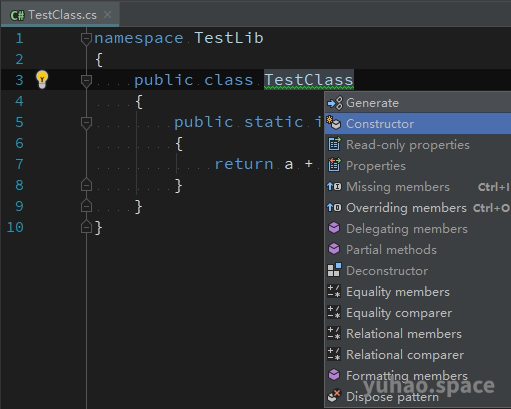Viewport: 511px width, 409px height.
Task: Choose Deconstructor menu entry
Action: pyautogui.click(x=418, y=271)
